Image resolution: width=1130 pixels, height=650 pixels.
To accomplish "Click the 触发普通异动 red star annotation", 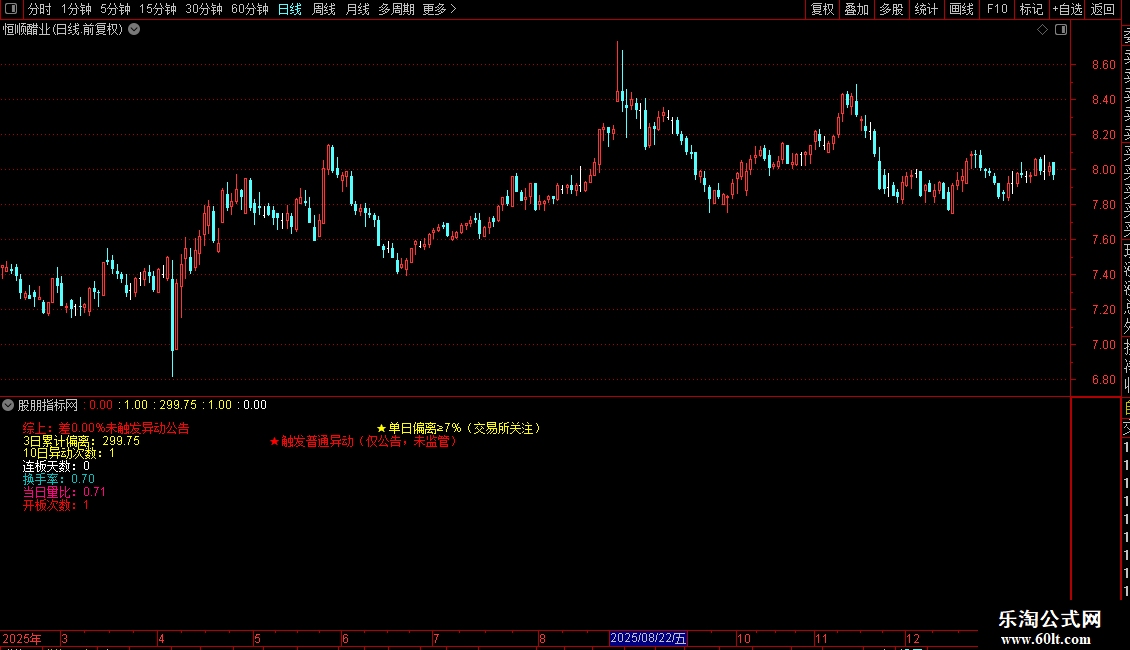I will [x=363, y=441].
